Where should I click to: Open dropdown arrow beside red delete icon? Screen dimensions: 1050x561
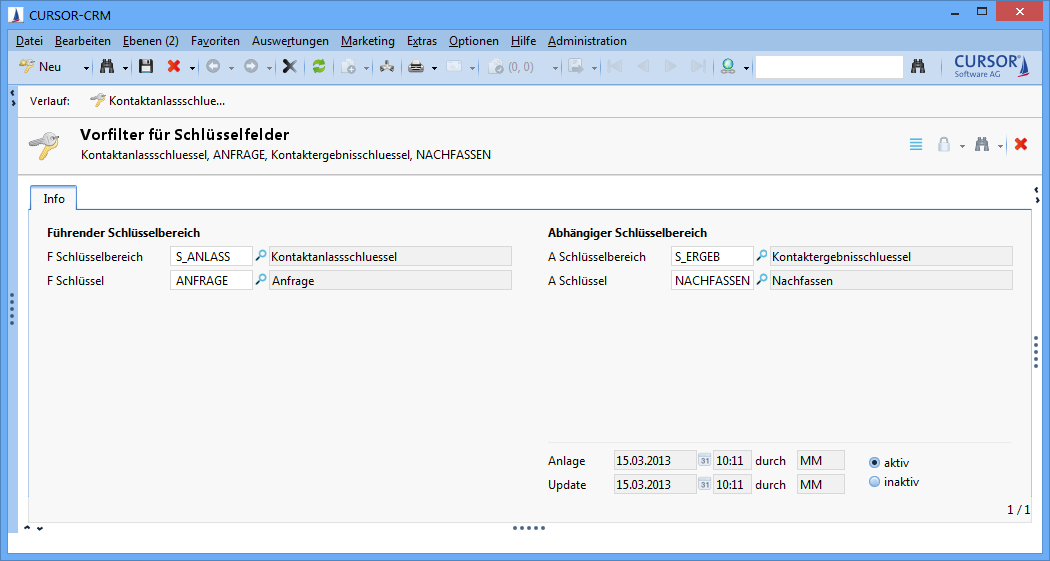tap(191, 68)
